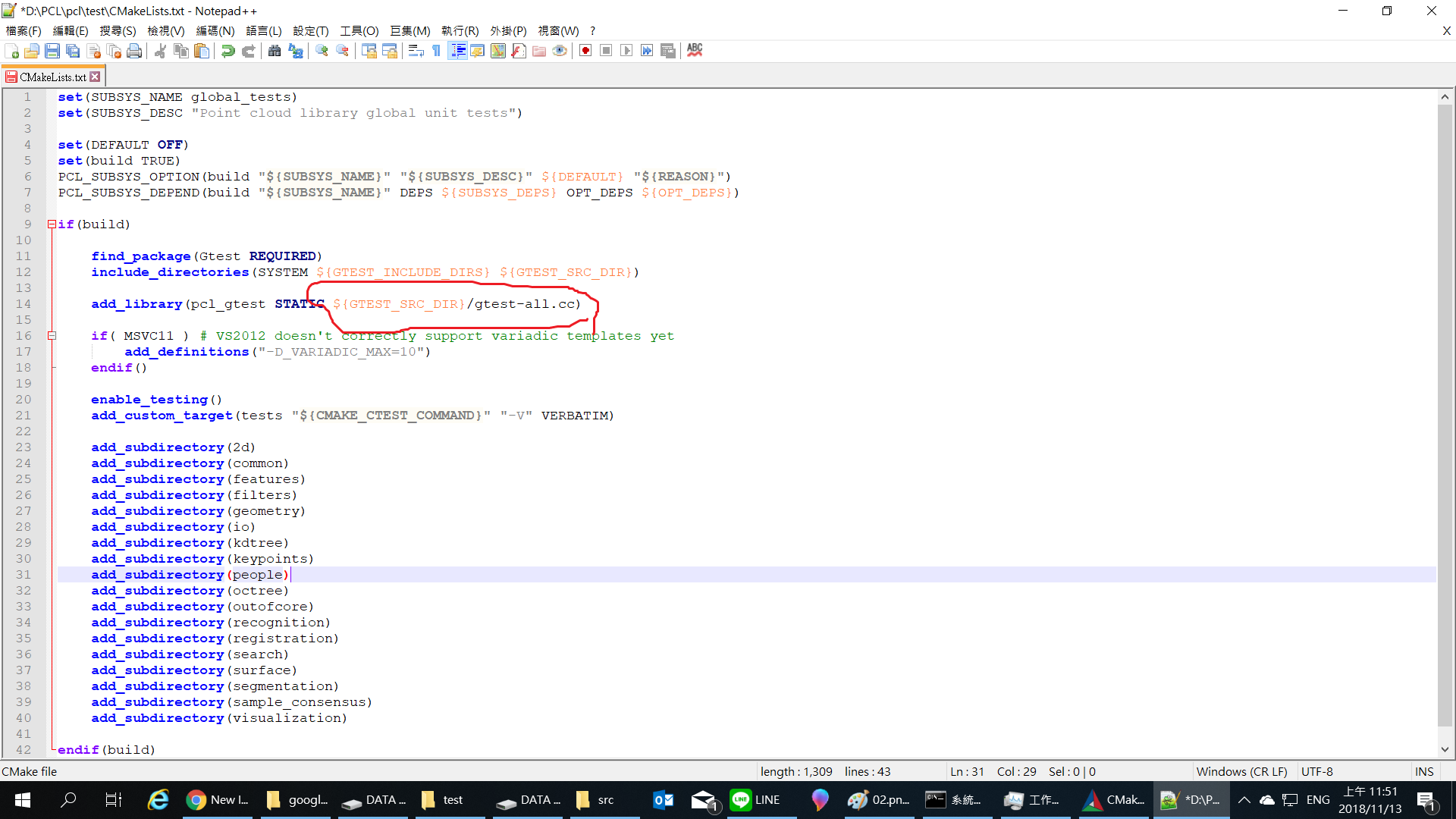Start macro recording with the red dot icon
Screen dimensions: 1456x819
tap(585, 51)
